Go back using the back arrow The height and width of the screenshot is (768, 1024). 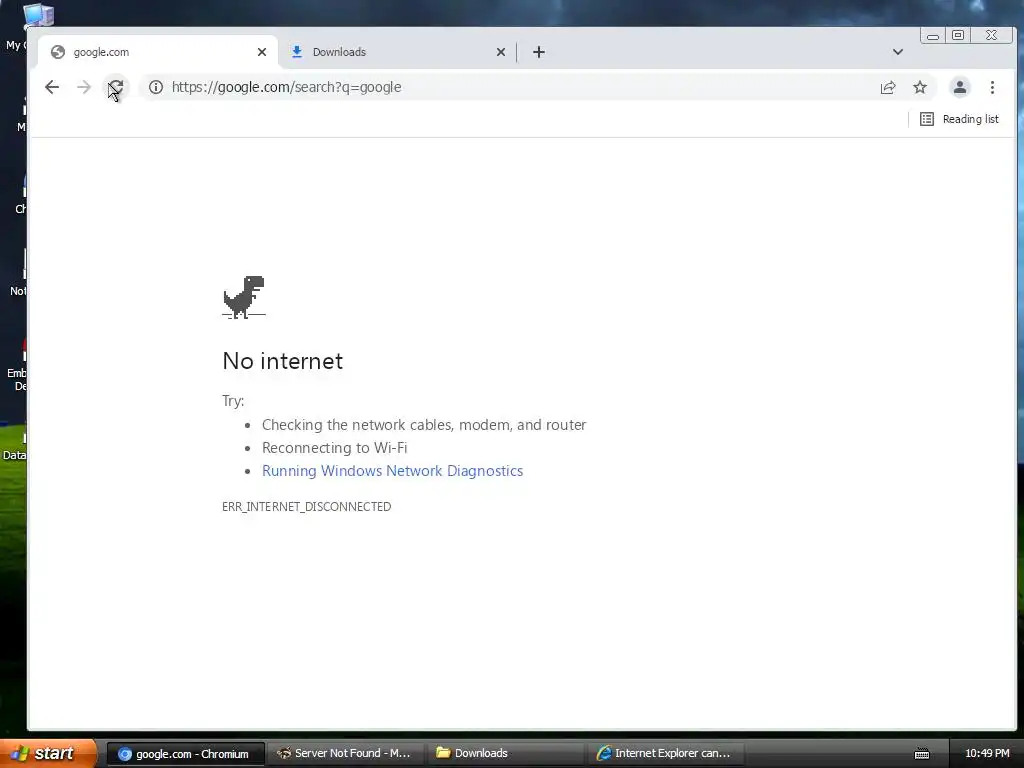52,87
